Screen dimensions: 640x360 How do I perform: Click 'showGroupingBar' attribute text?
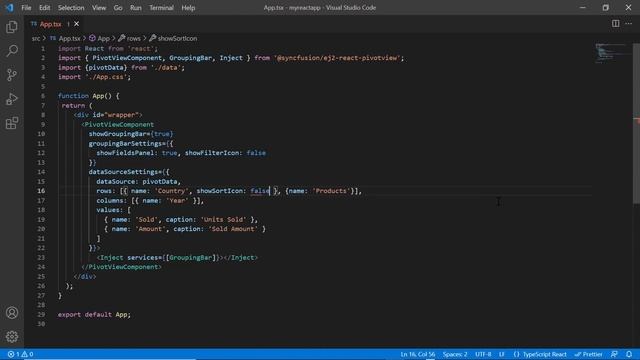117,134
